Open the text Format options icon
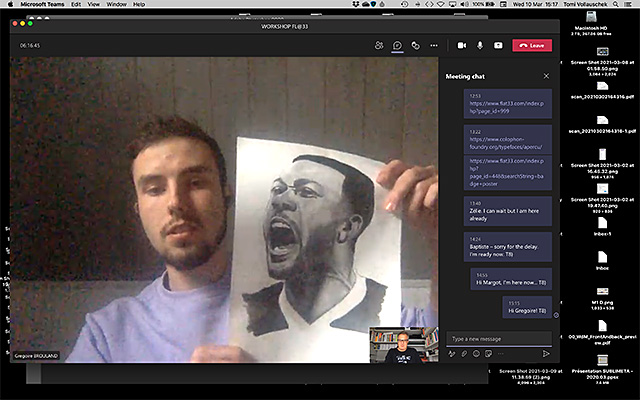The height and width of the screenshot is (400, 640). coord(451,354)
